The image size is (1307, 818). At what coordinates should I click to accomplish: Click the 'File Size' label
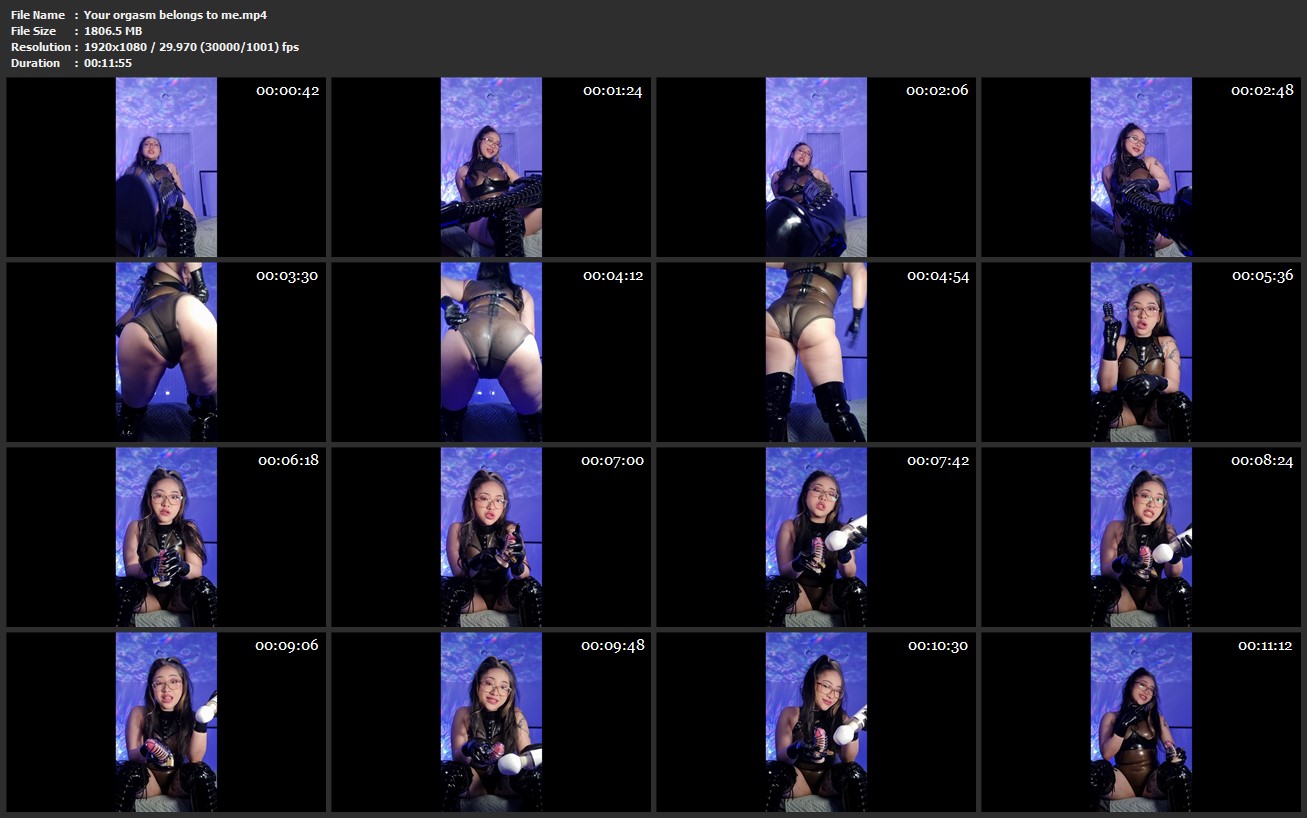coord(34,31)
